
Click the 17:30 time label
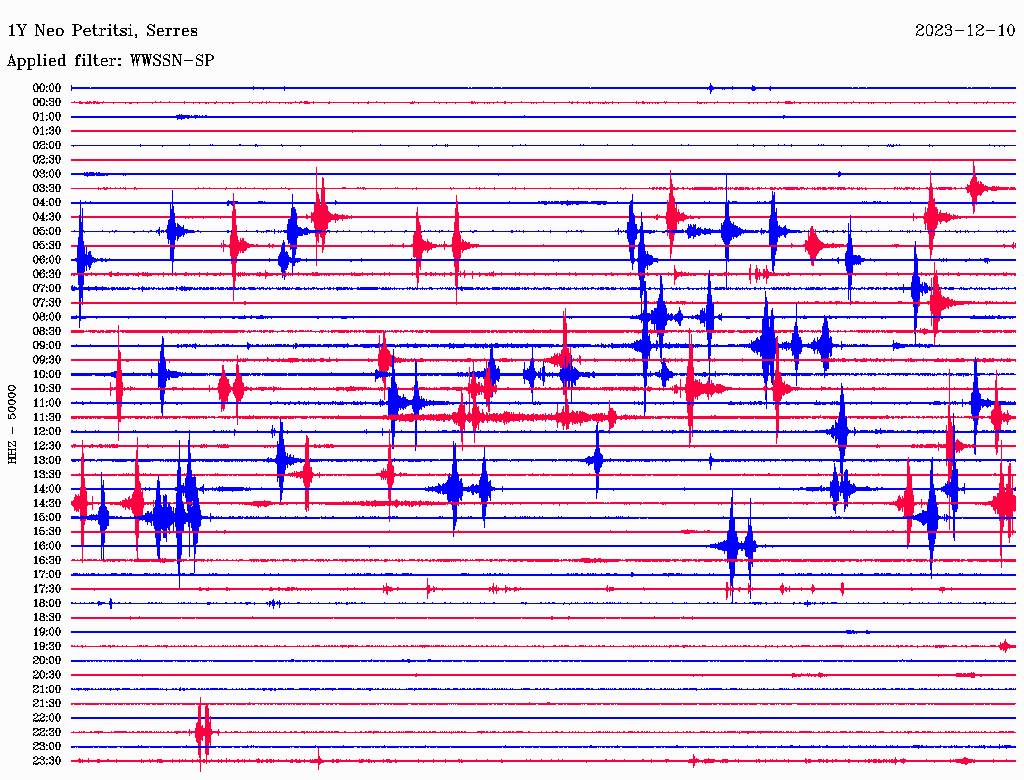(x=47, y=589)
